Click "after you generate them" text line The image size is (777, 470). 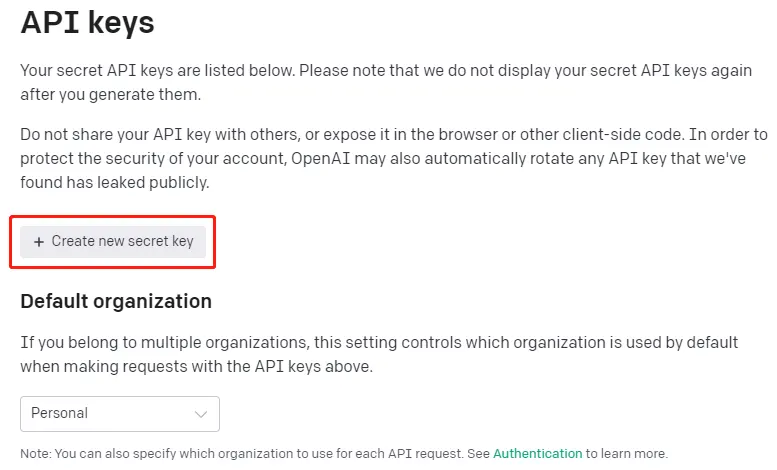(x=110, y=95)
